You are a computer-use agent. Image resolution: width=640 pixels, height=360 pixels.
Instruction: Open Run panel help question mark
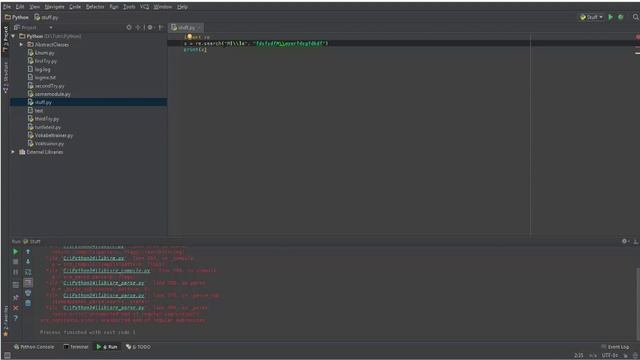pos(15,318)
